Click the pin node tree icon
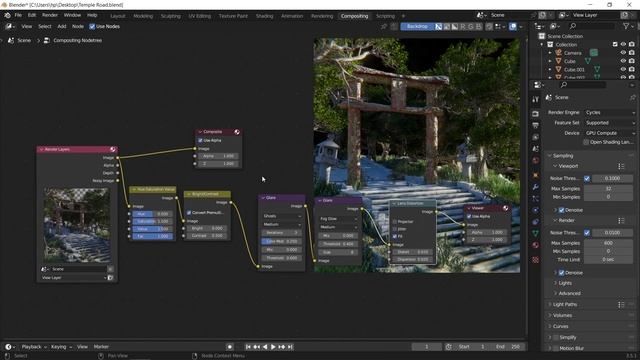 [x=384, y=27]
